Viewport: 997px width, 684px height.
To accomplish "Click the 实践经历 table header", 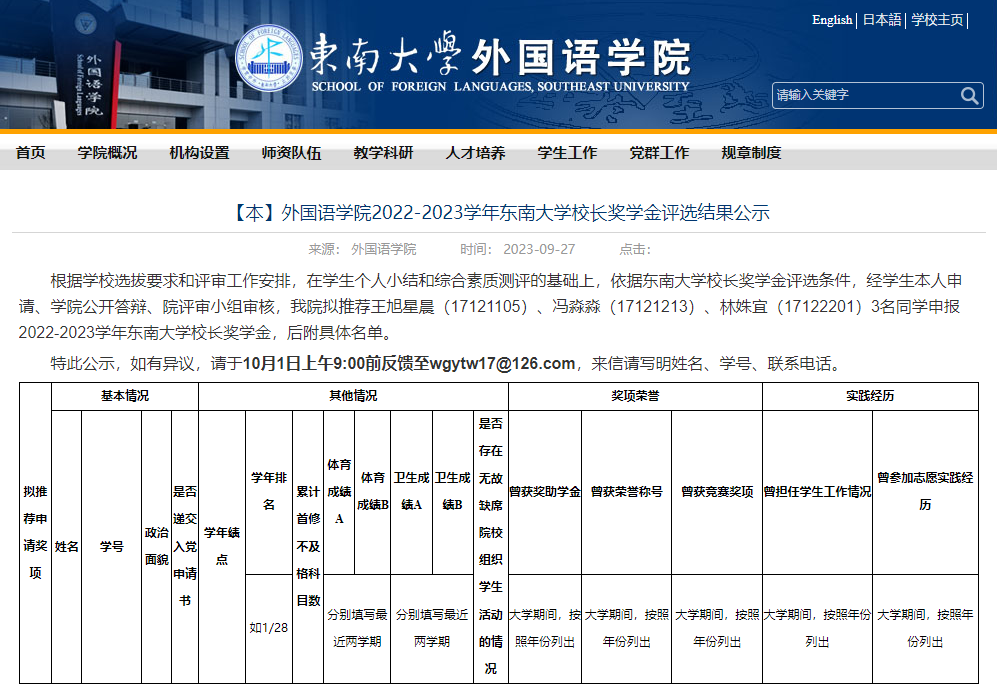I will pos(870,396).
